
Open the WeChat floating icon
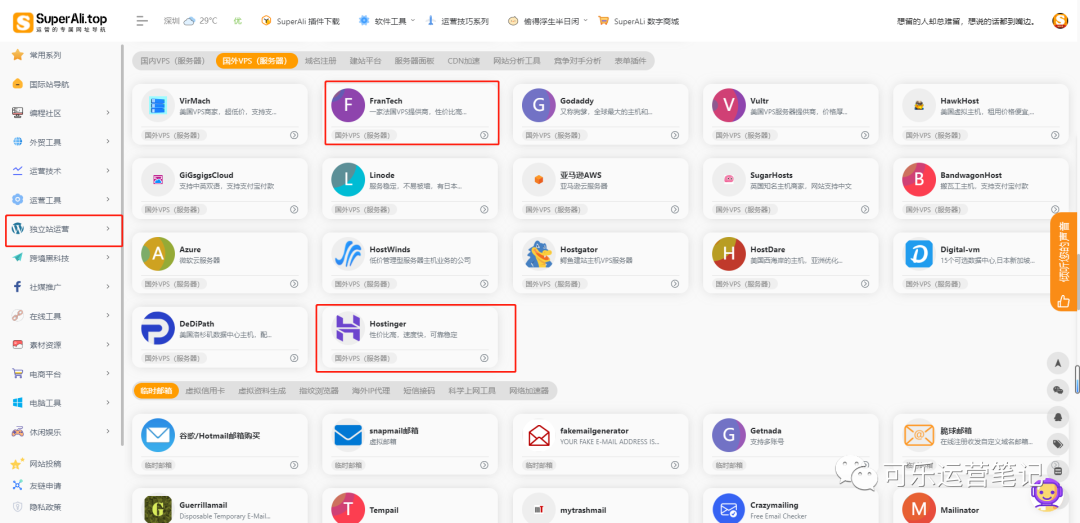click(1057, 390)
